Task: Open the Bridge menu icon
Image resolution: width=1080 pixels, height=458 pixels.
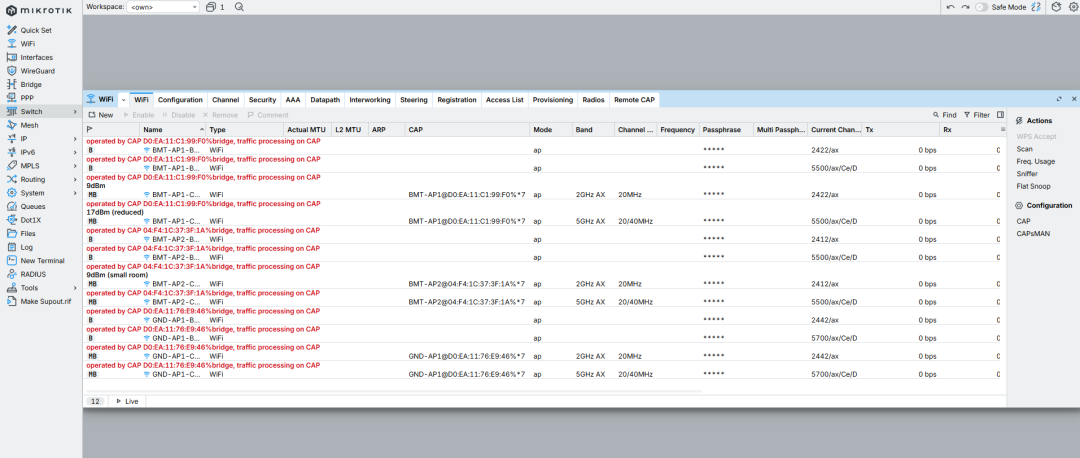Action: (x=11, y=84)
